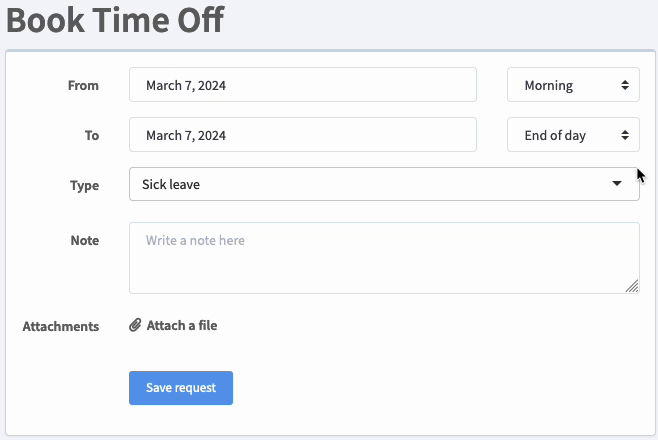Image resolution: width=658 pixels, height=440 pixels.
Task: Click the 'Attach a file' link
Action: (181, 325)
